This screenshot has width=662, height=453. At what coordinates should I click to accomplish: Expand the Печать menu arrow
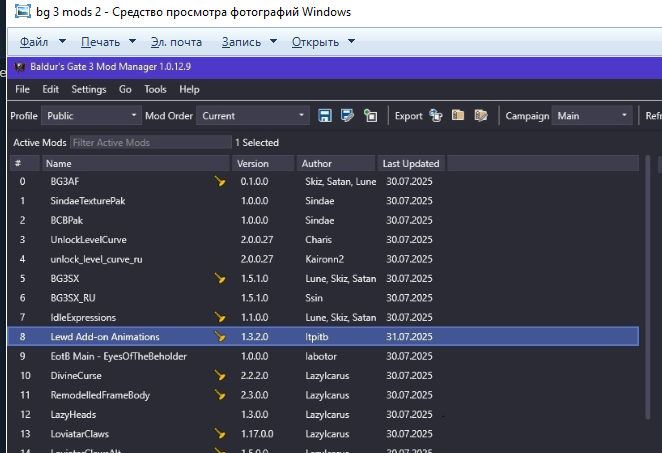tap(133, 41)
